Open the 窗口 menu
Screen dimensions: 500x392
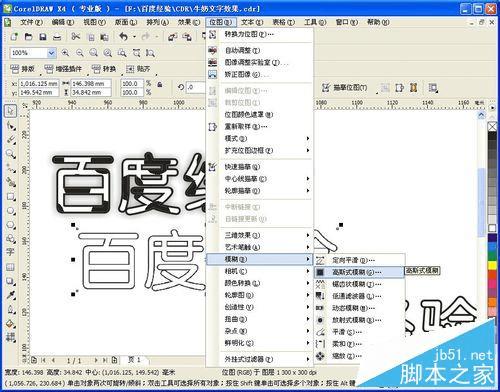[x=347, y=22]
